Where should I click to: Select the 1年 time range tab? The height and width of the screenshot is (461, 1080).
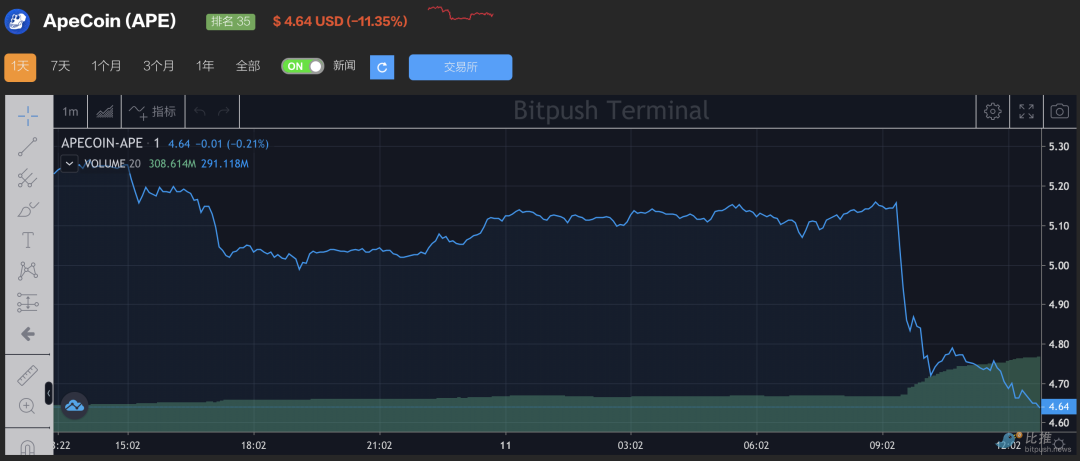[x=205, y=66]
